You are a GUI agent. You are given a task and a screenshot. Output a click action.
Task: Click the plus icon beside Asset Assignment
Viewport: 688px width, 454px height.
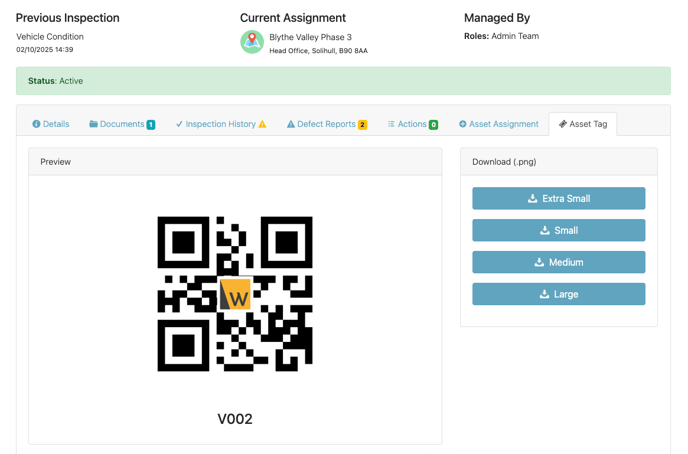(463, 124)
